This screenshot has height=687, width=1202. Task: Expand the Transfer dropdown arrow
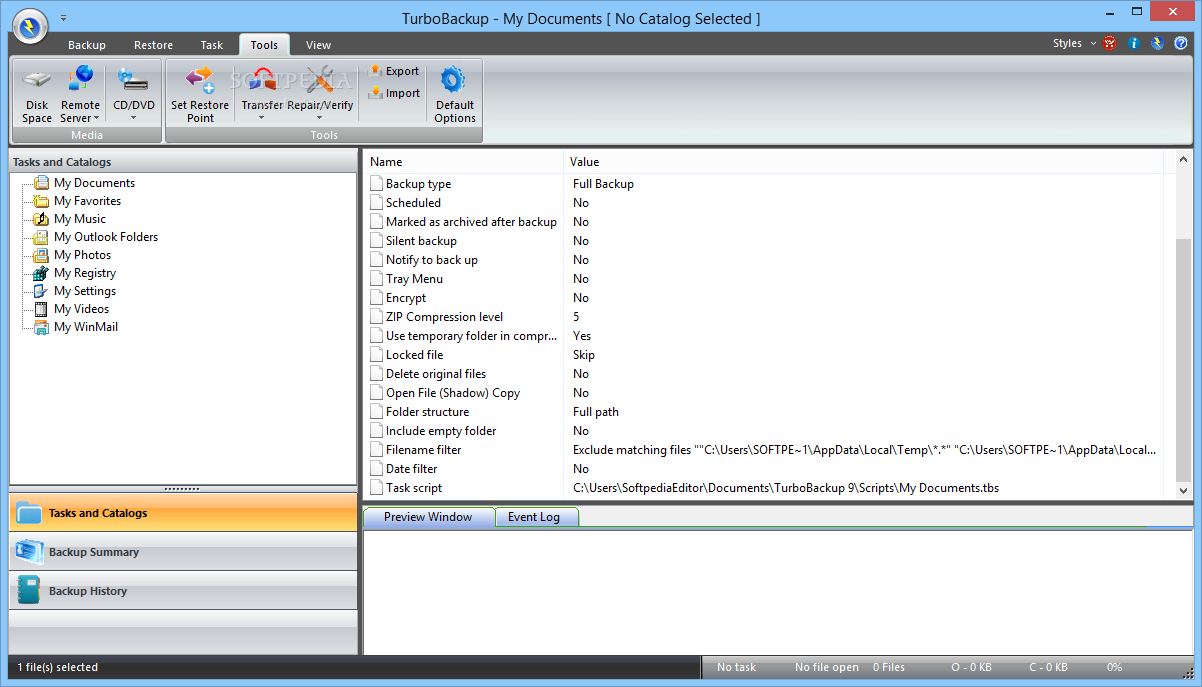pos(262,117)
